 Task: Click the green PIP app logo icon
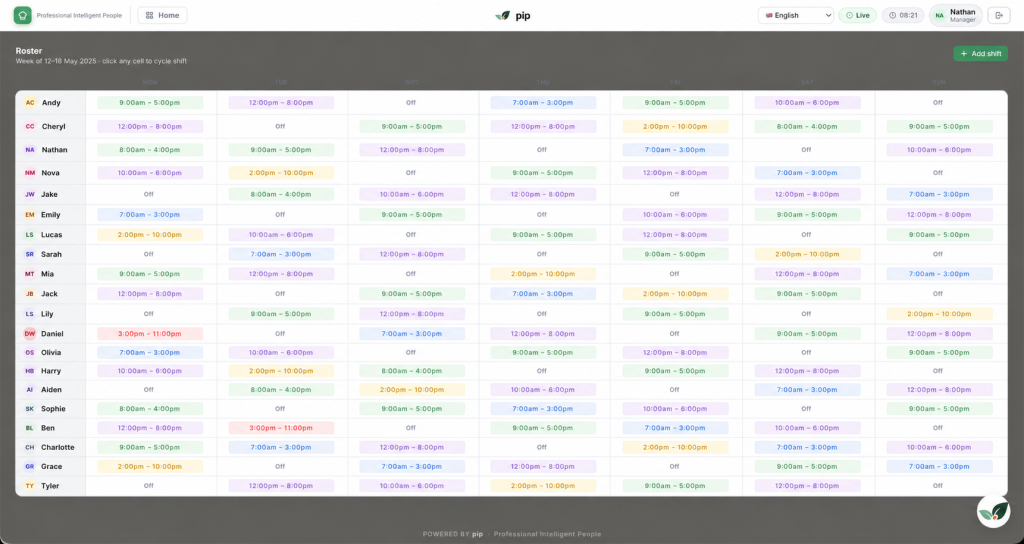tap(23, 16)
